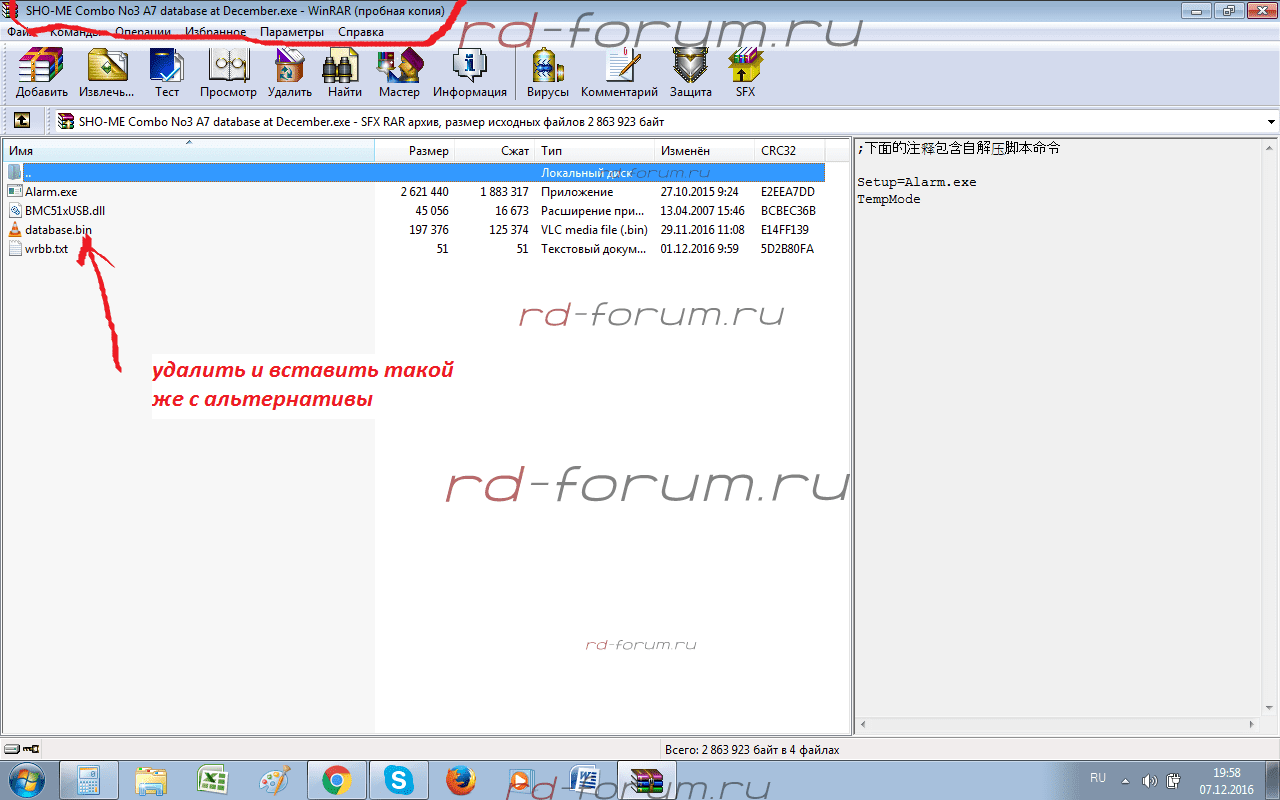The image size is (1280, 800).
Task: Click the Удалить (Delete) toolbar icon
Action: pyautogui.click(x=290, y=73)
